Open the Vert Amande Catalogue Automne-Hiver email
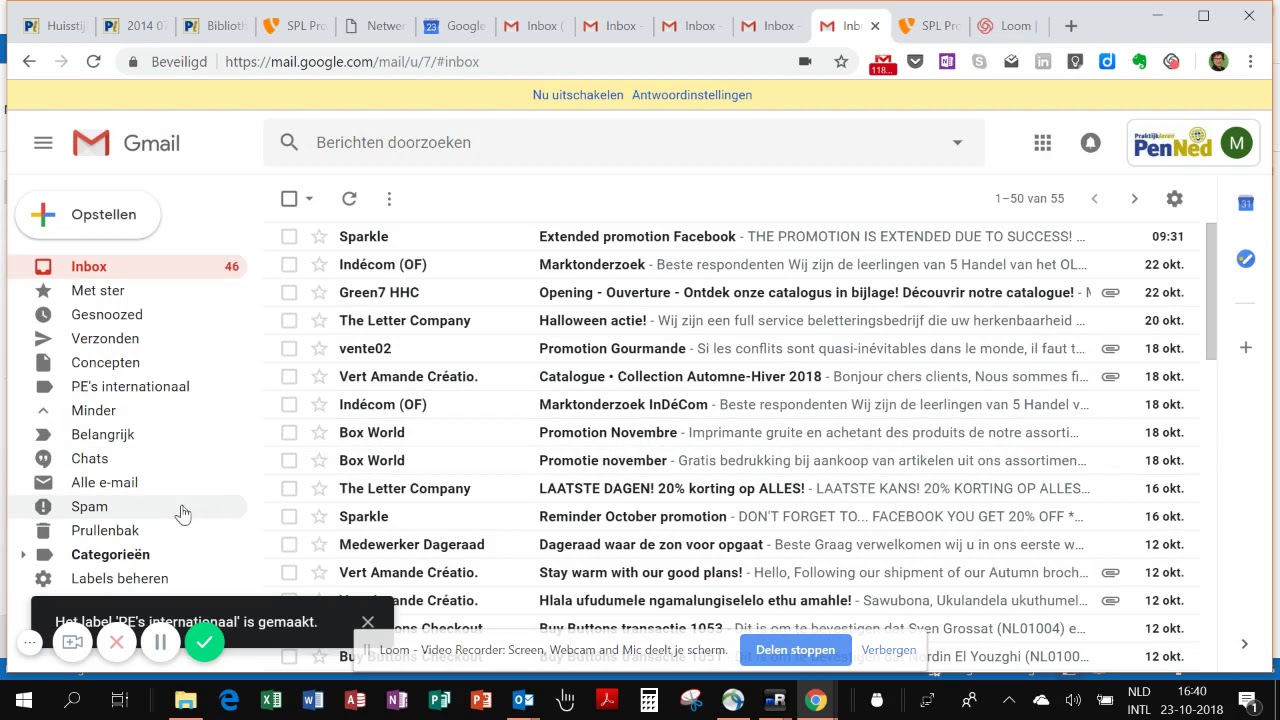 click(730, 376)
